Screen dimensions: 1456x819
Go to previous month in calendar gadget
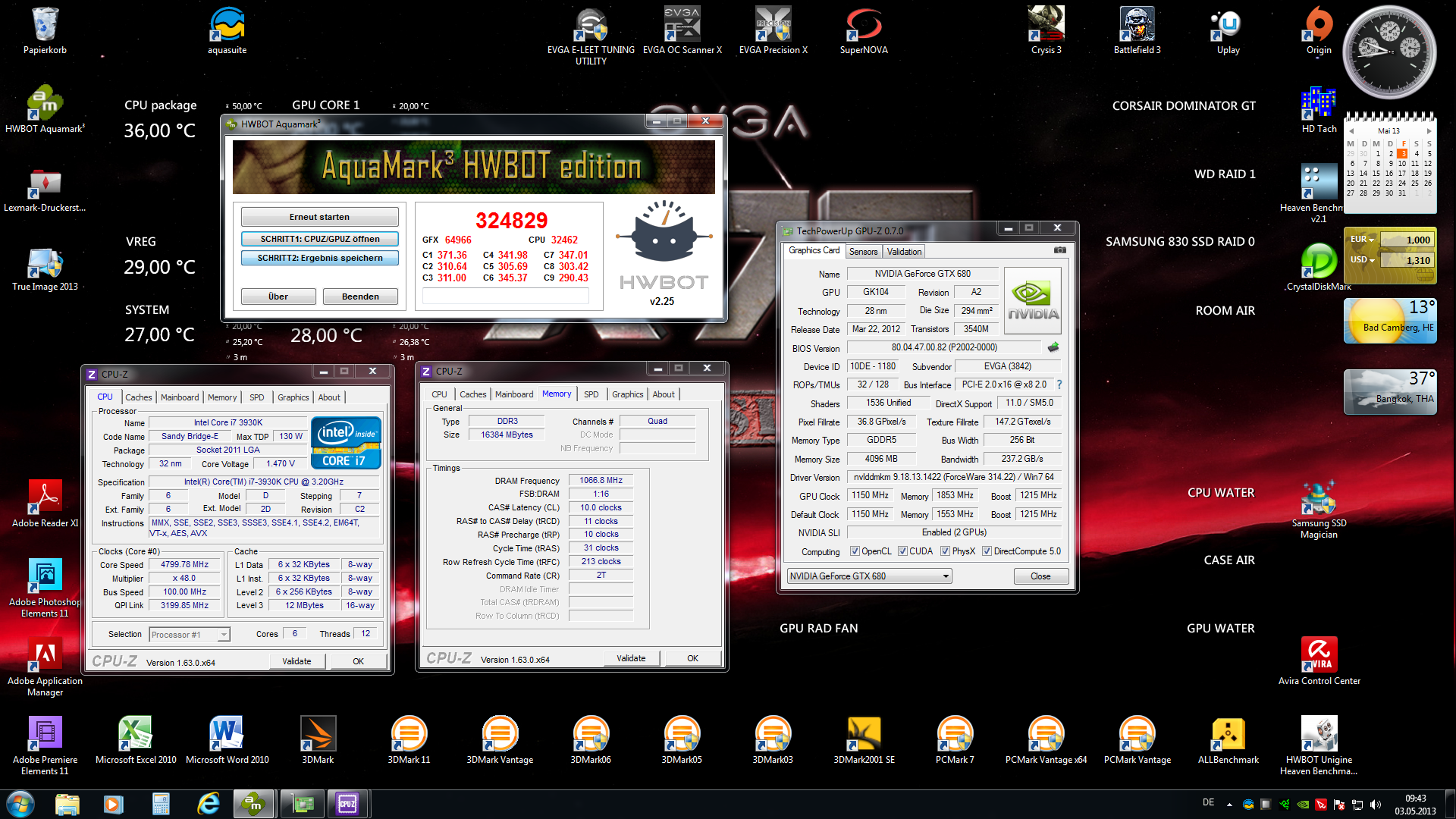click(x=1351, y=131)
